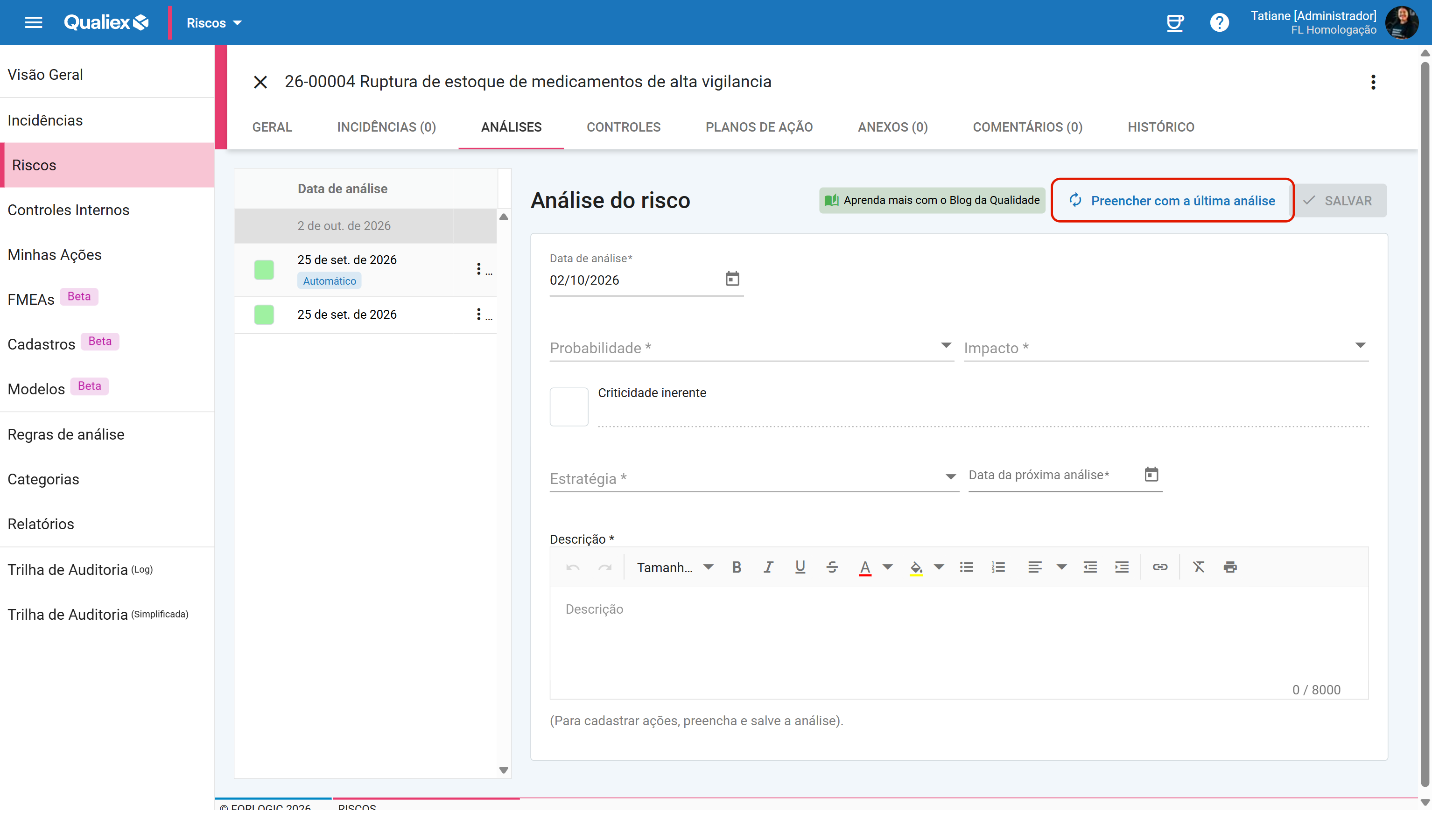Viewport: 1432px width, 840px height.
Task: Insert hyperlink in description editor
Action: tap(1159, 567)
